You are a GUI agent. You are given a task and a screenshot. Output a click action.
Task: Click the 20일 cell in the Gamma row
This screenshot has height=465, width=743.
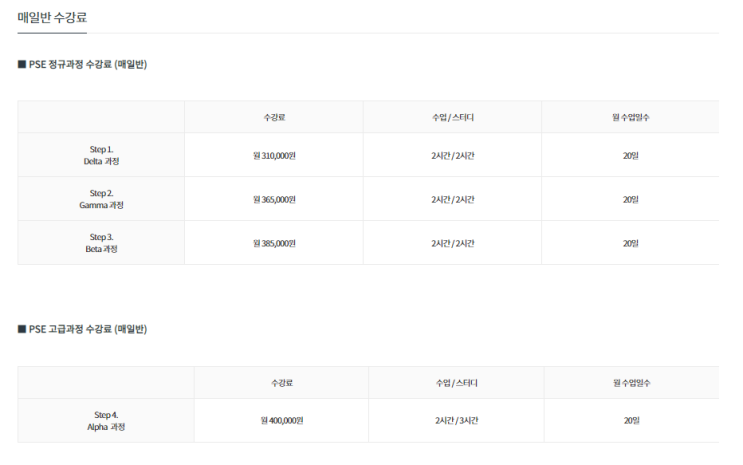(x=631, y=200)
